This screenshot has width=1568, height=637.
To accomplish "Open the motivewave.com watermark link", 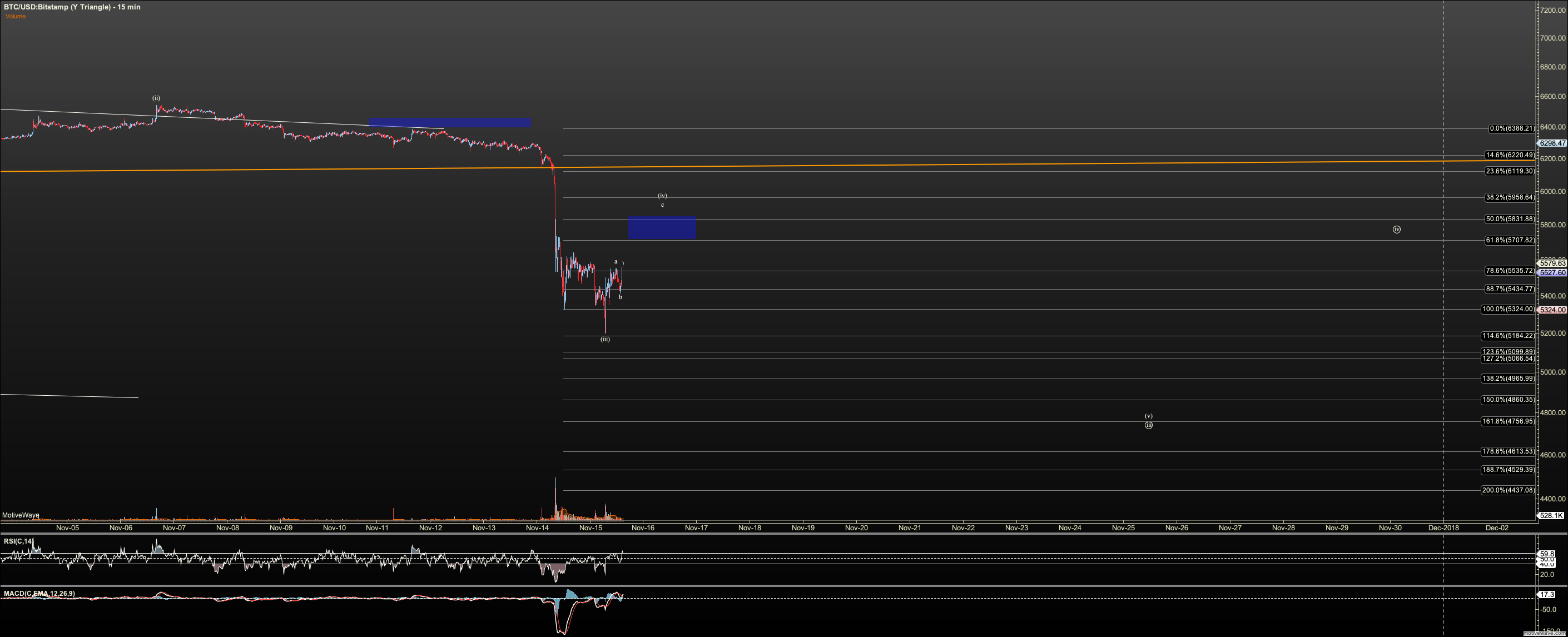I will click(x=1545, y=633).
